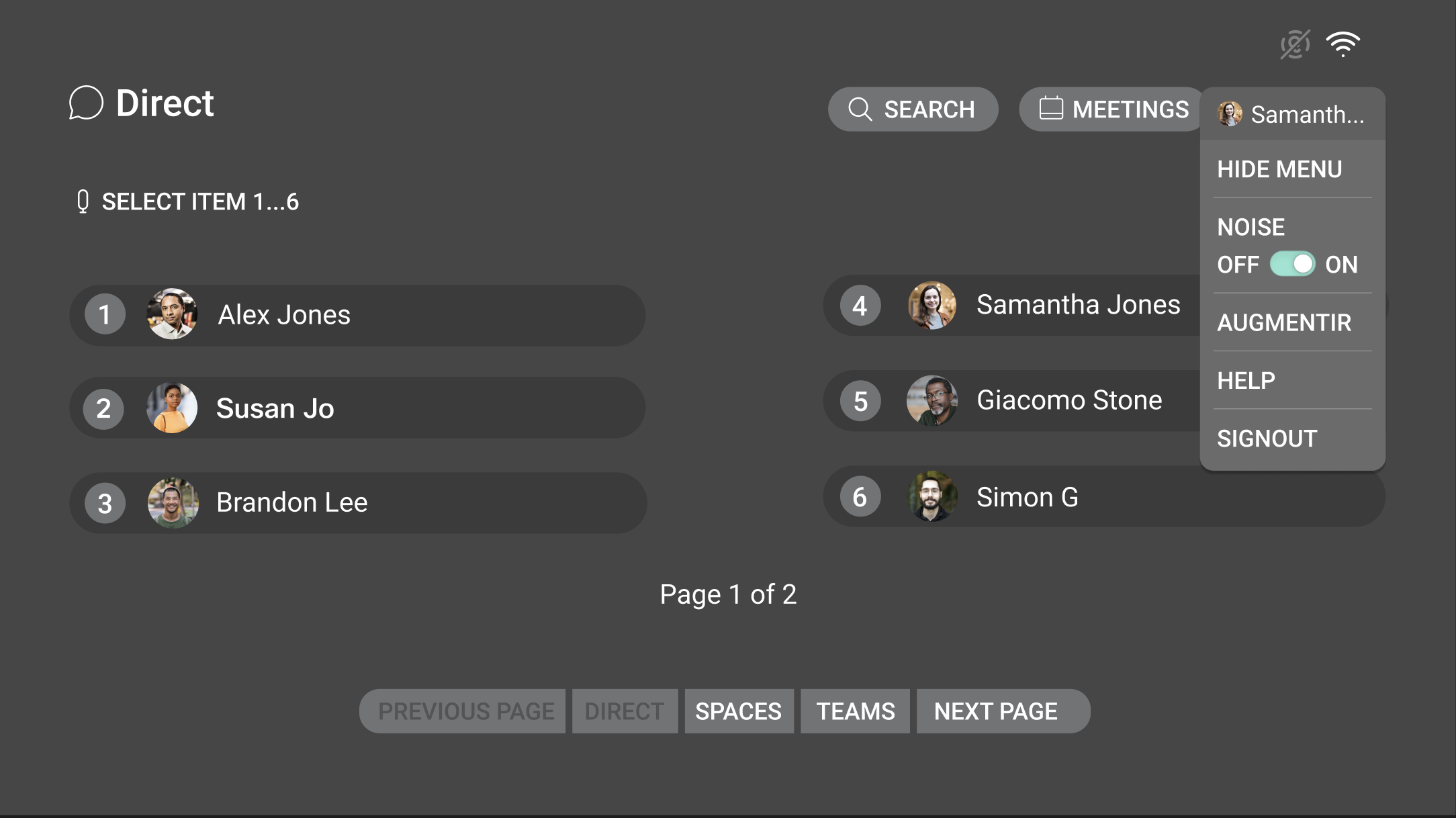Click the WiFi status icon

click(1343, 43)
